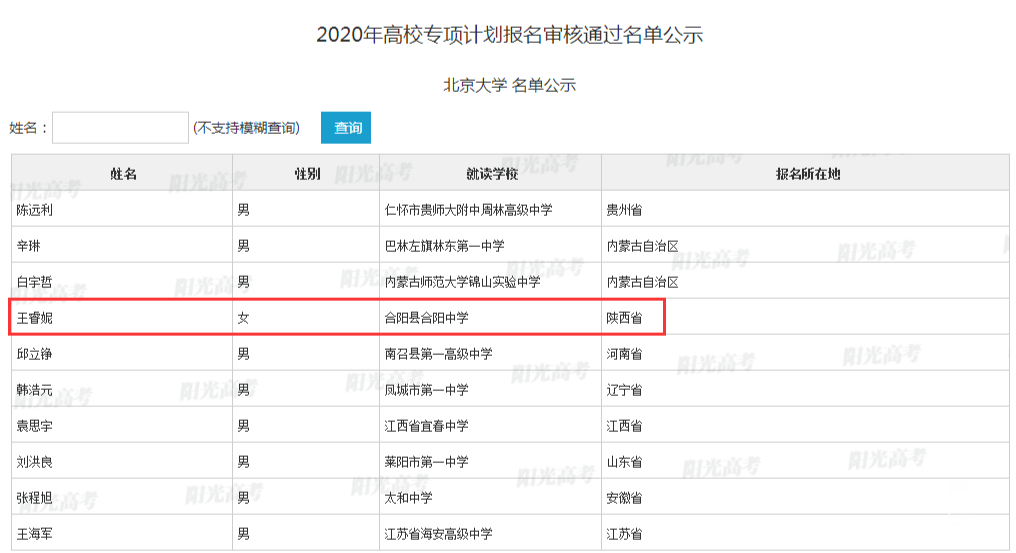Click 合阳县合阳中学 school cell

[426, 318]
